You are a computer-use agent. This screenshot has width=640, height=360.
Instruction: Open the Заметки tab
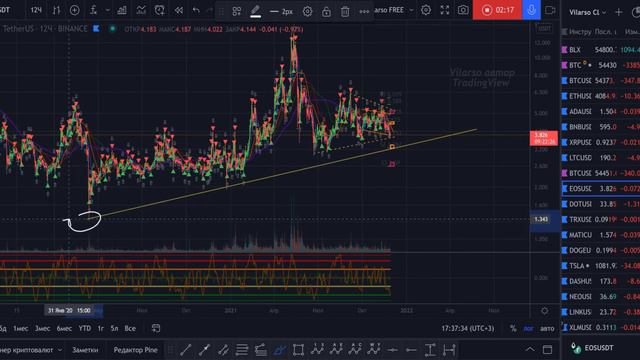click(85, 350)
